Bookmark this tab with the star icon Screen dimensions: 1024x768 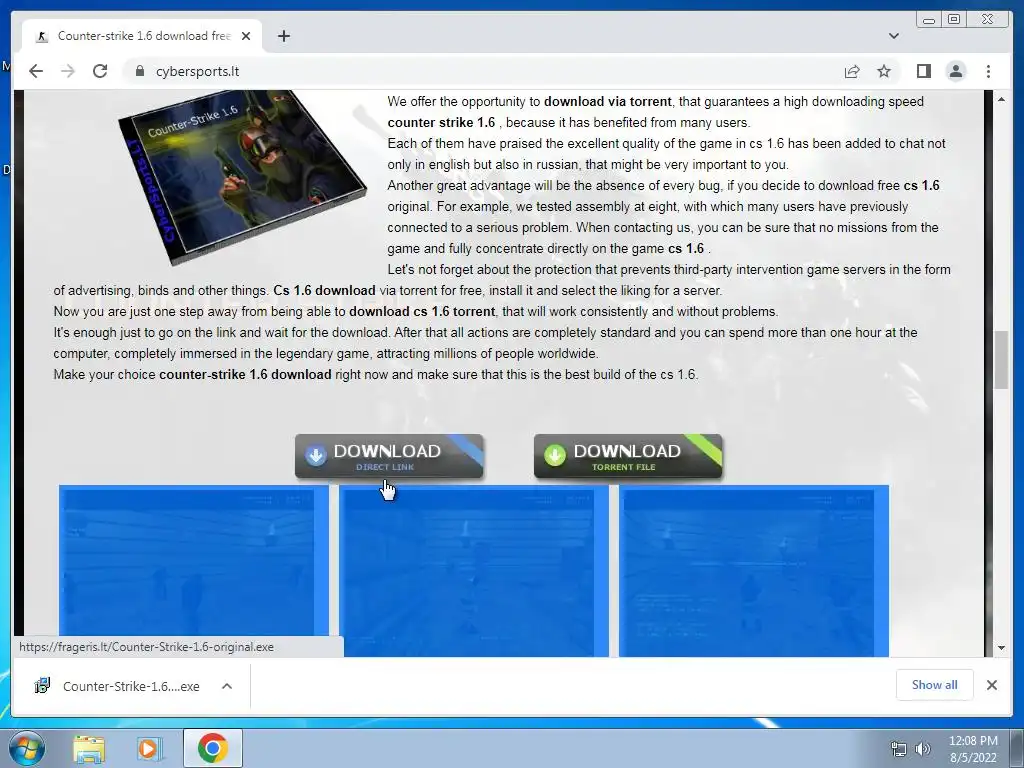tap(884, 71)
